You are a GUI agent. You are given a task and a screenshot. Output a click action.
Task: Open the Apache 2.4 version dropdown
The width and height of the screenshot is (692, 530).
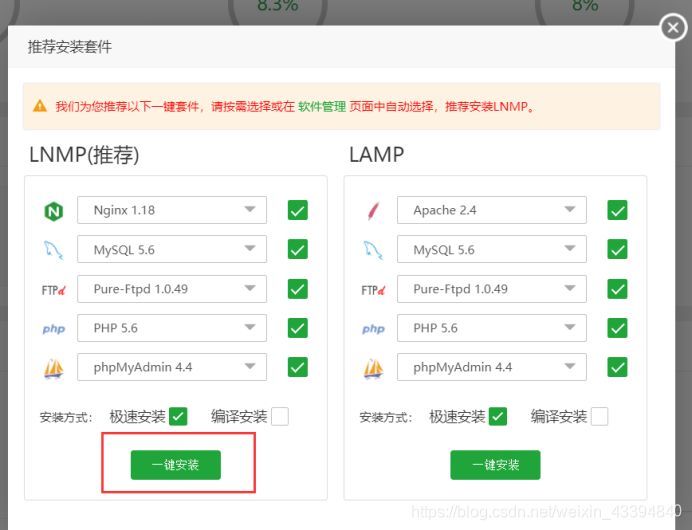pos(492,210)
